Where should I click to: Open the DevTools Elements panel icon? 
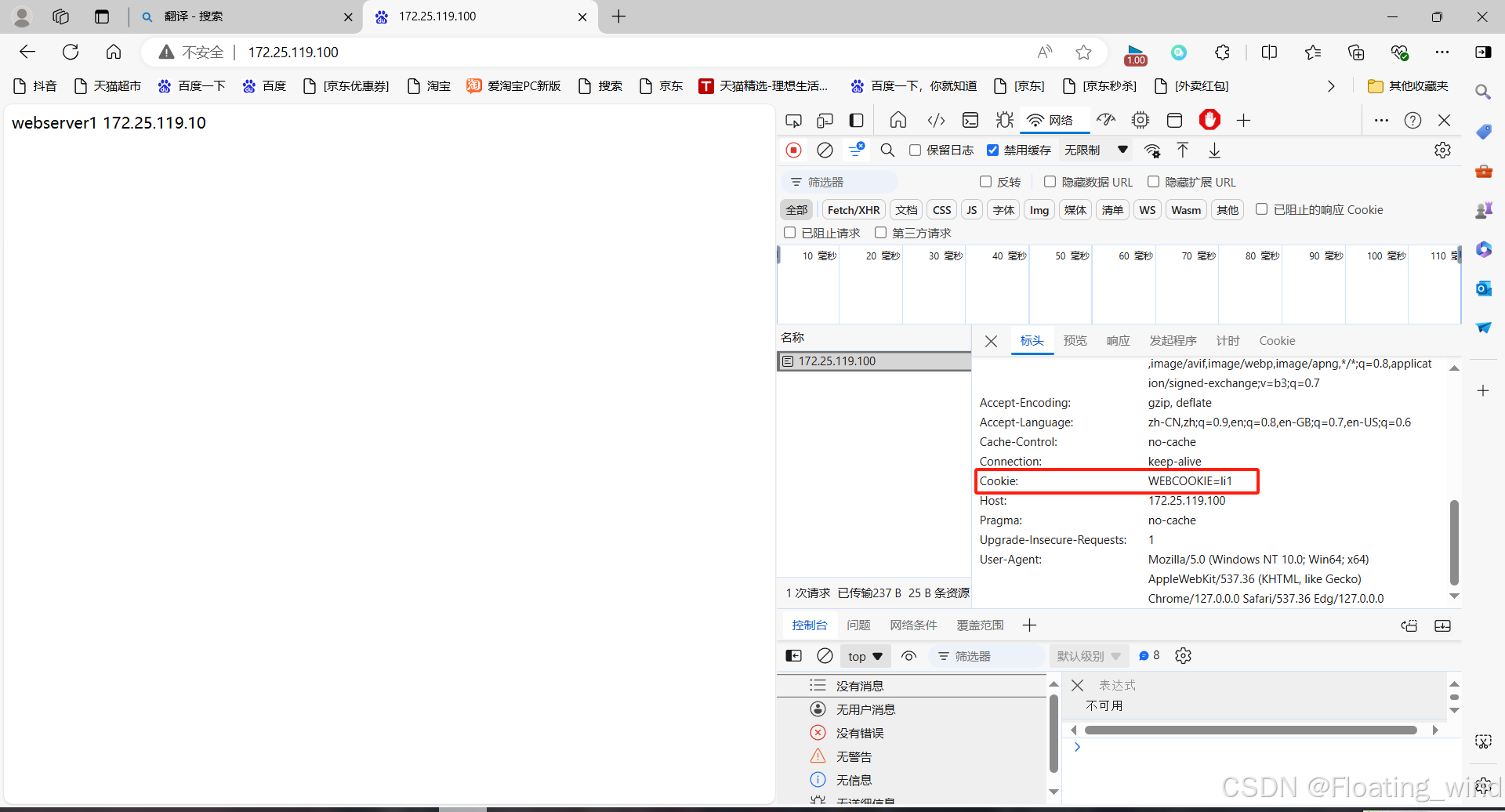[x=936, y=121]
